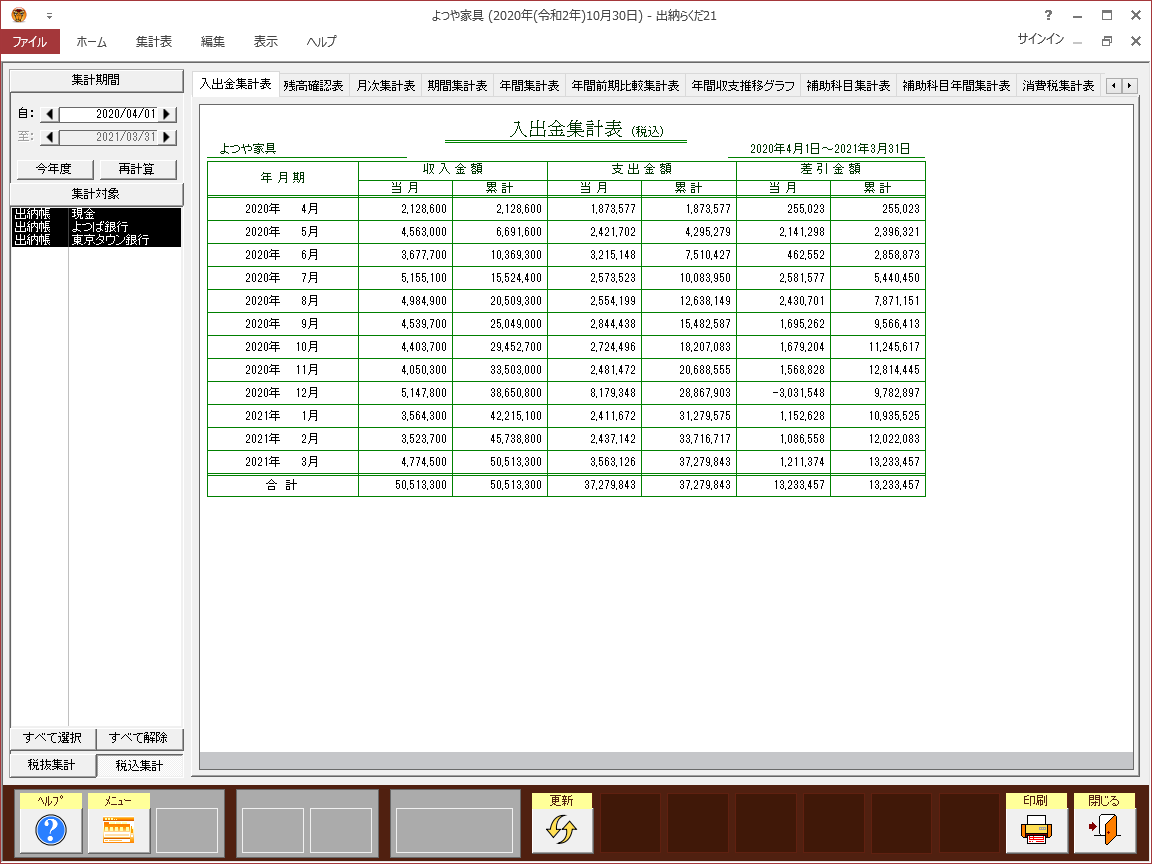Switch to 年間前期比較集計表 tab
Image resolution: width=1152 pixels, height=864 pixels.
pos(625,86)
